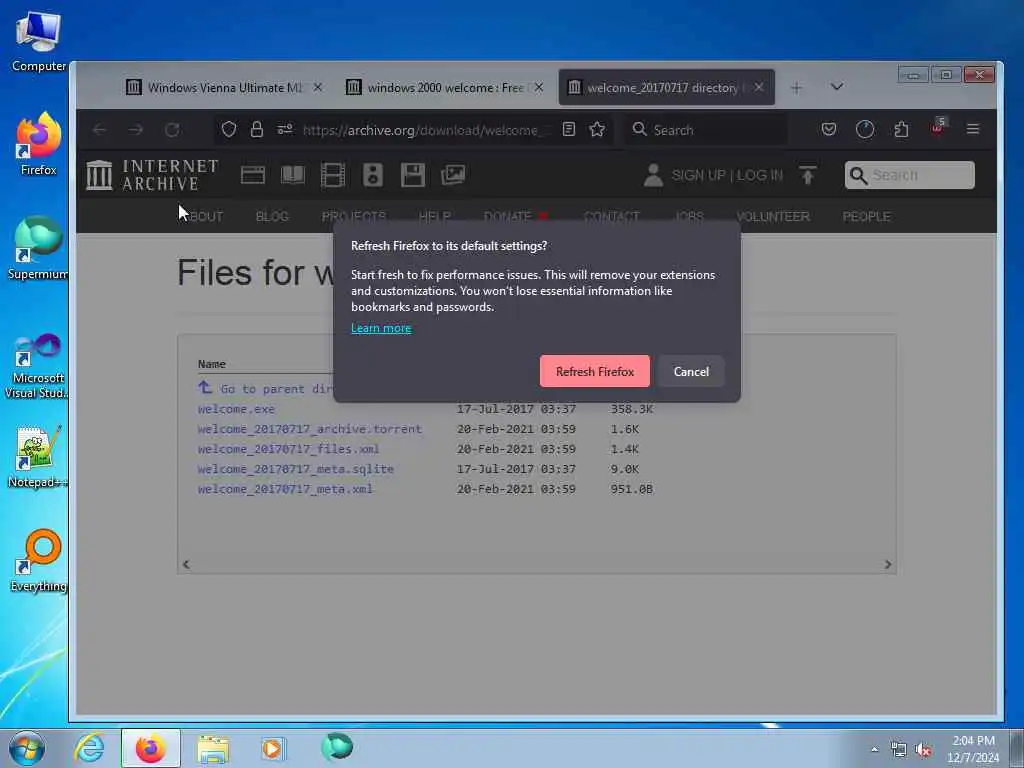This screenshot has width=1024, height=768.
Task: Click the red uBlock extension icon
Action: 938,127
